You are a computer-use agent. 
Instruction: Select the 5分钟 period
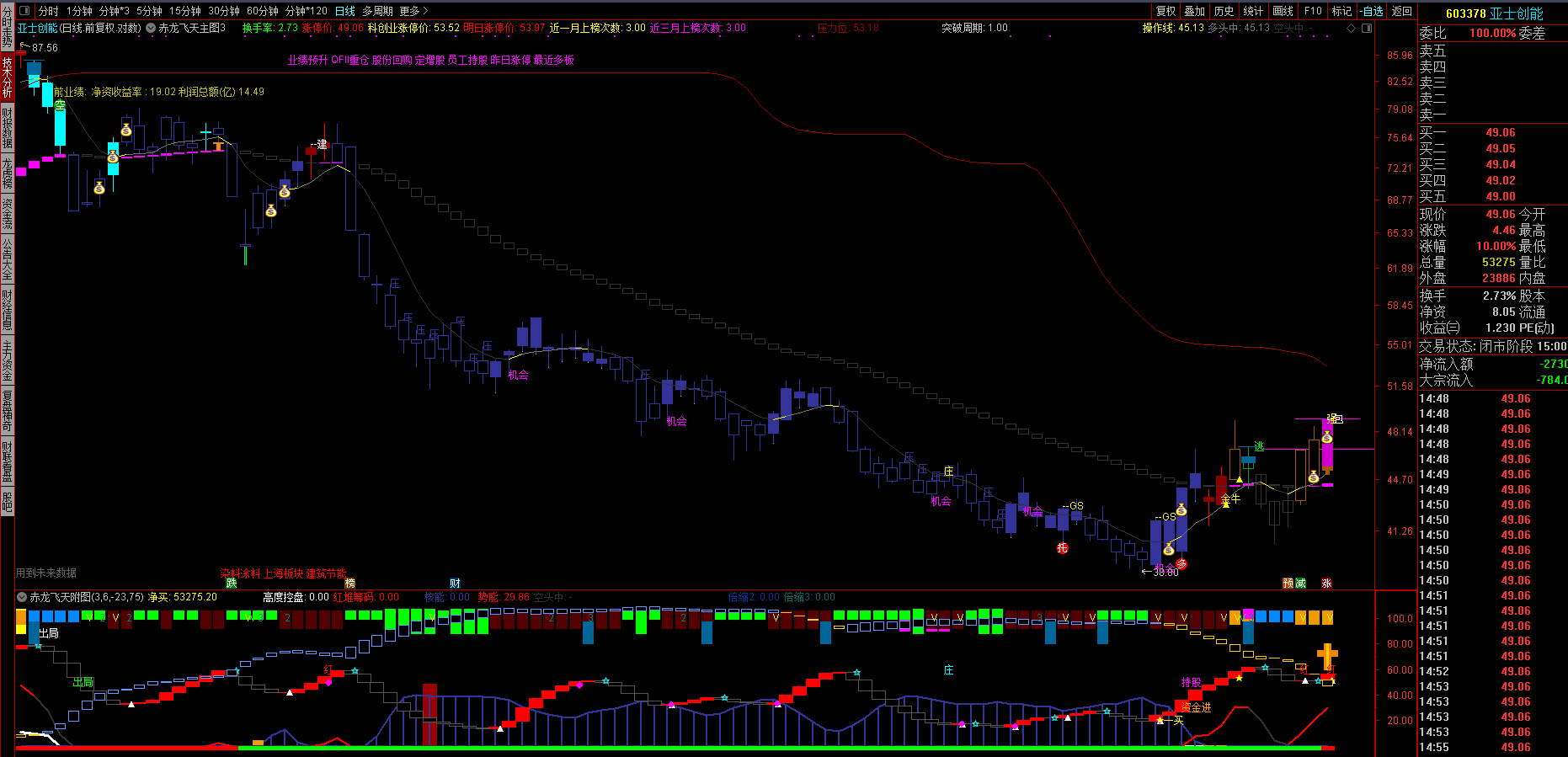tap(149, 11)
